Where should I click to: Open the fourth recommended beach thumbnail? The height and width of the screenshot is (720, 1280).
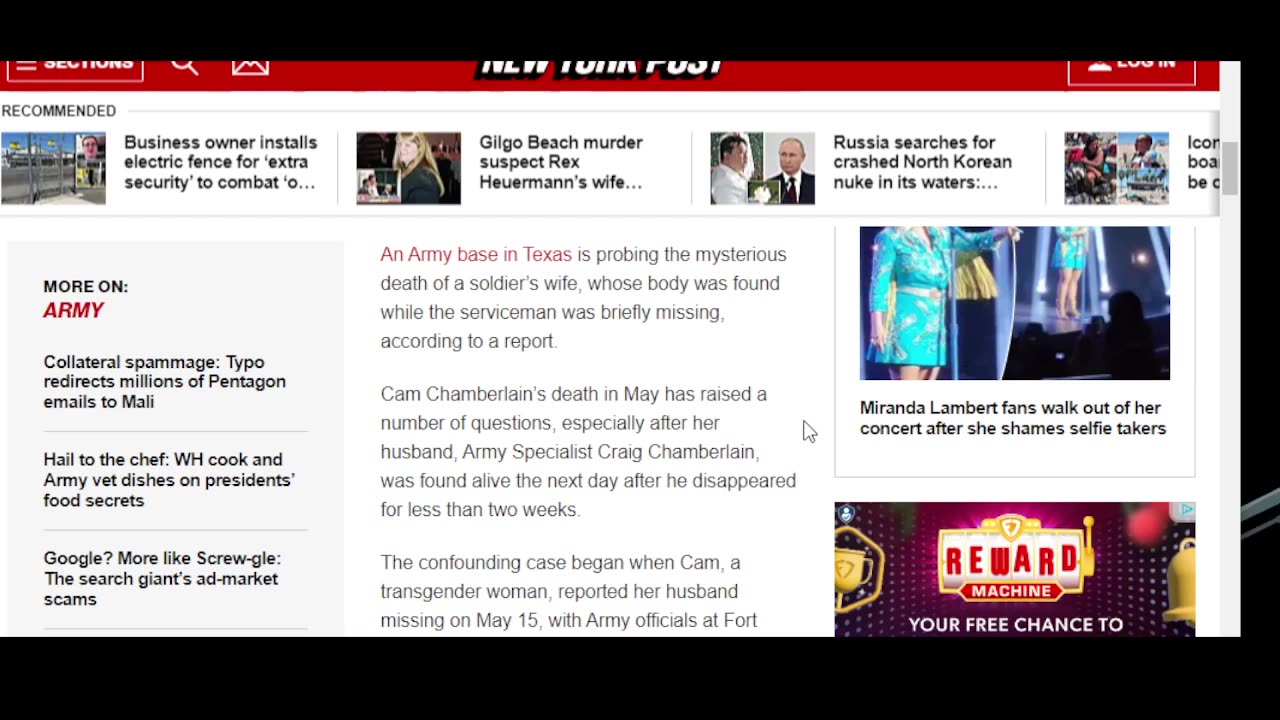[x=1116, y=168]
